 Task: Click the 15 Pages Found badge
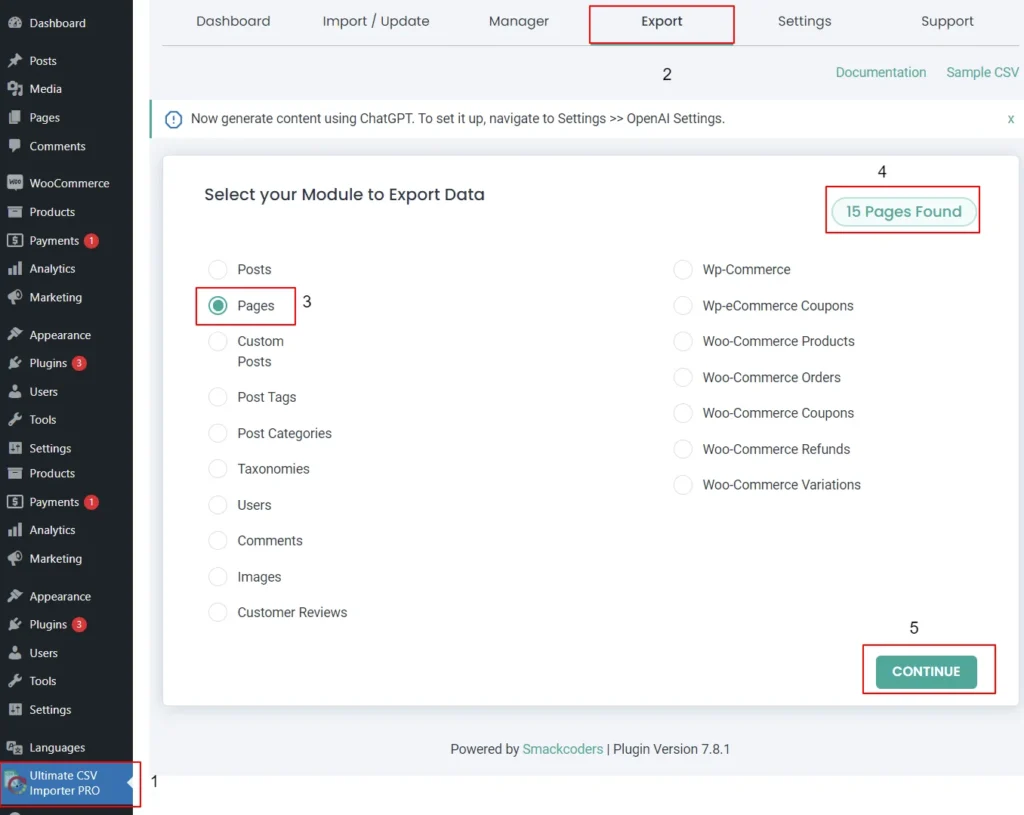904,212
